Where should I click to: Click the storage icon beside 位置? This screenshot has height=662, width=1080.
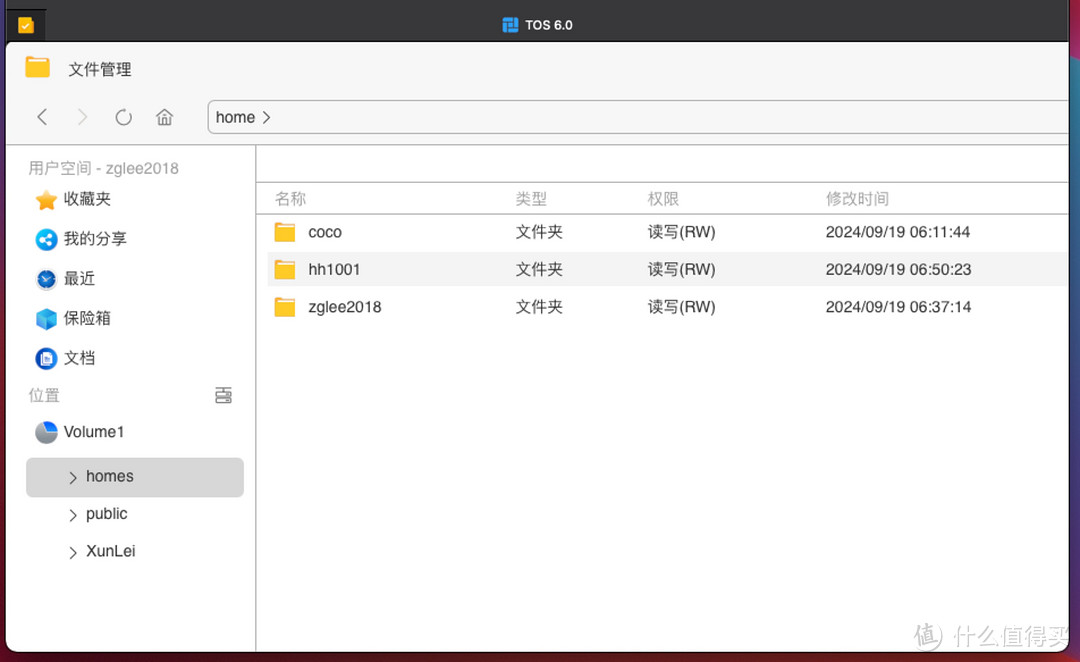223,396
